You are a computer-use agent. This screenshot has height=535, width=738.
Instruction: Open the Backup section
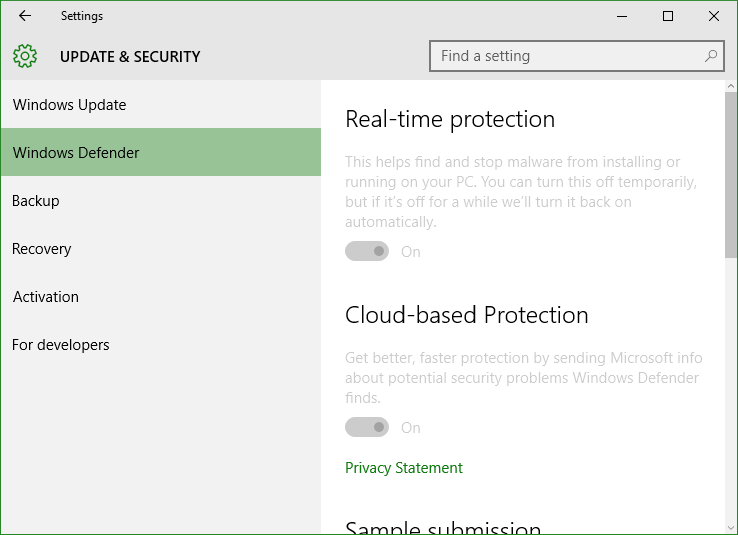click(x=161, y=201)
